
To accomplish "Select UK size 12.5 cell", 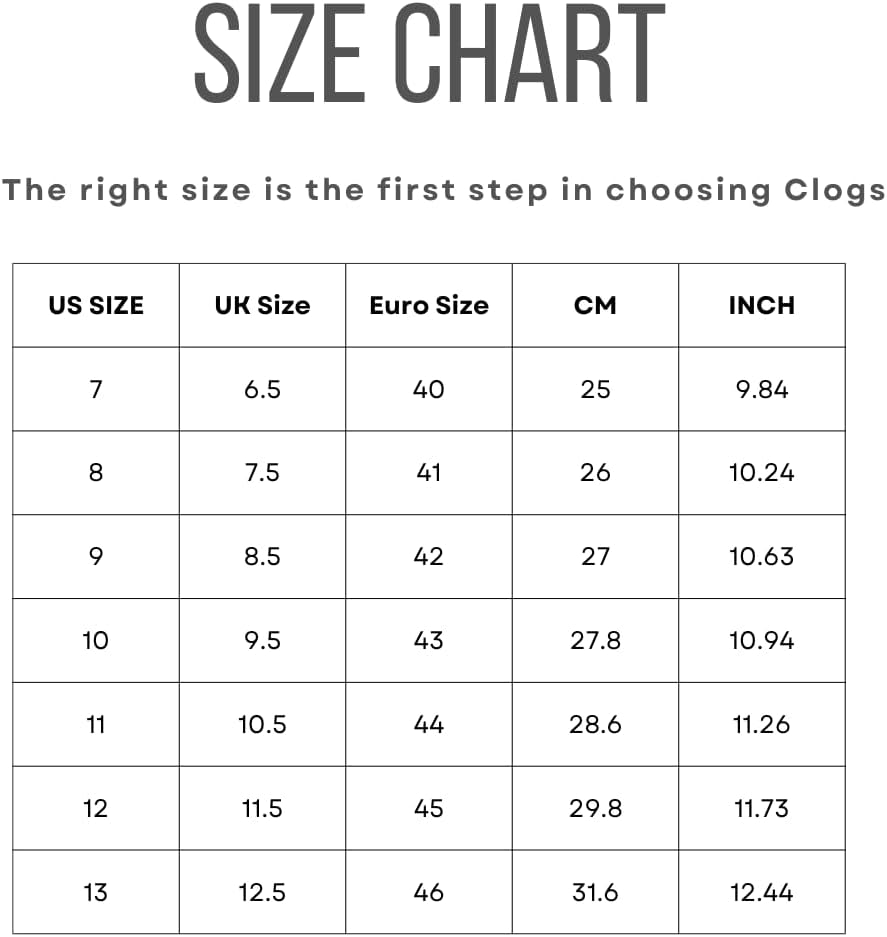I will tap(262, 892).
